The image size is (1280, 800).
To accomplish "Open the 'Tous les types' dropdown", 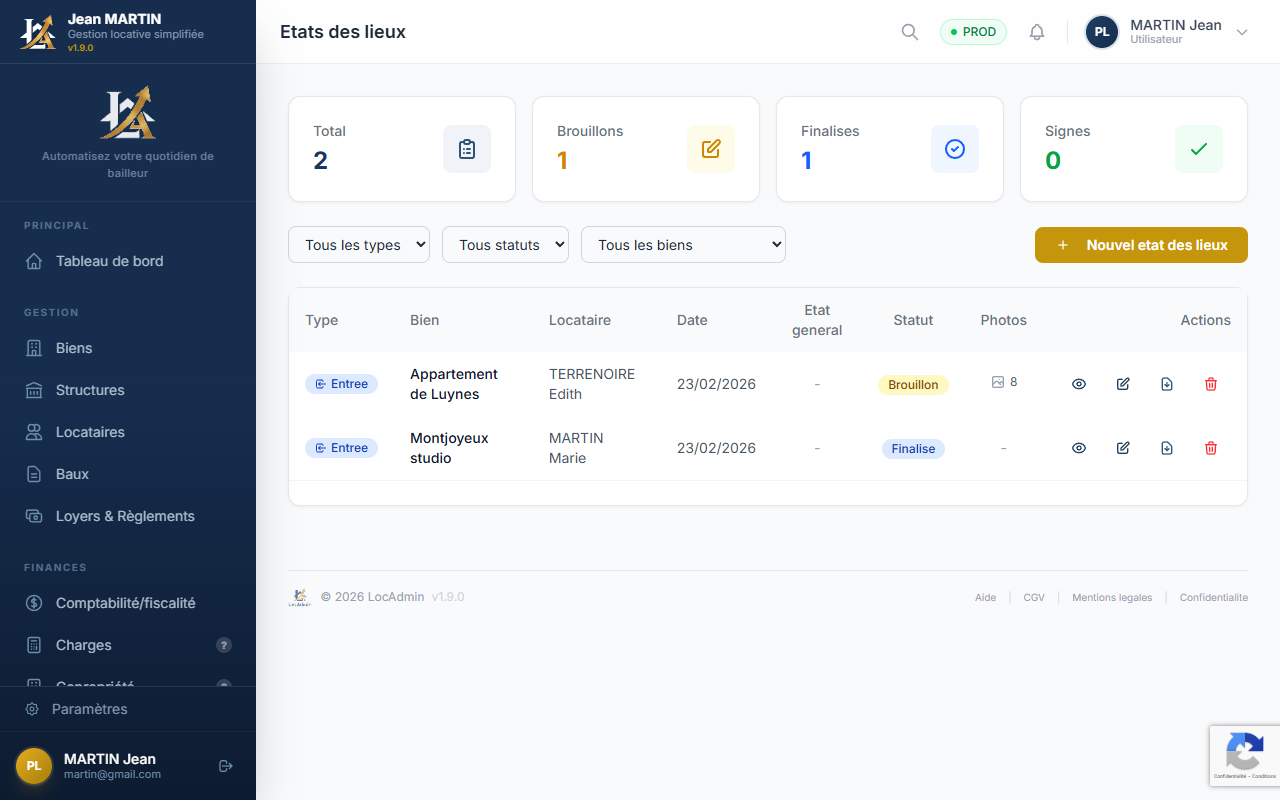I will point(359,245).
